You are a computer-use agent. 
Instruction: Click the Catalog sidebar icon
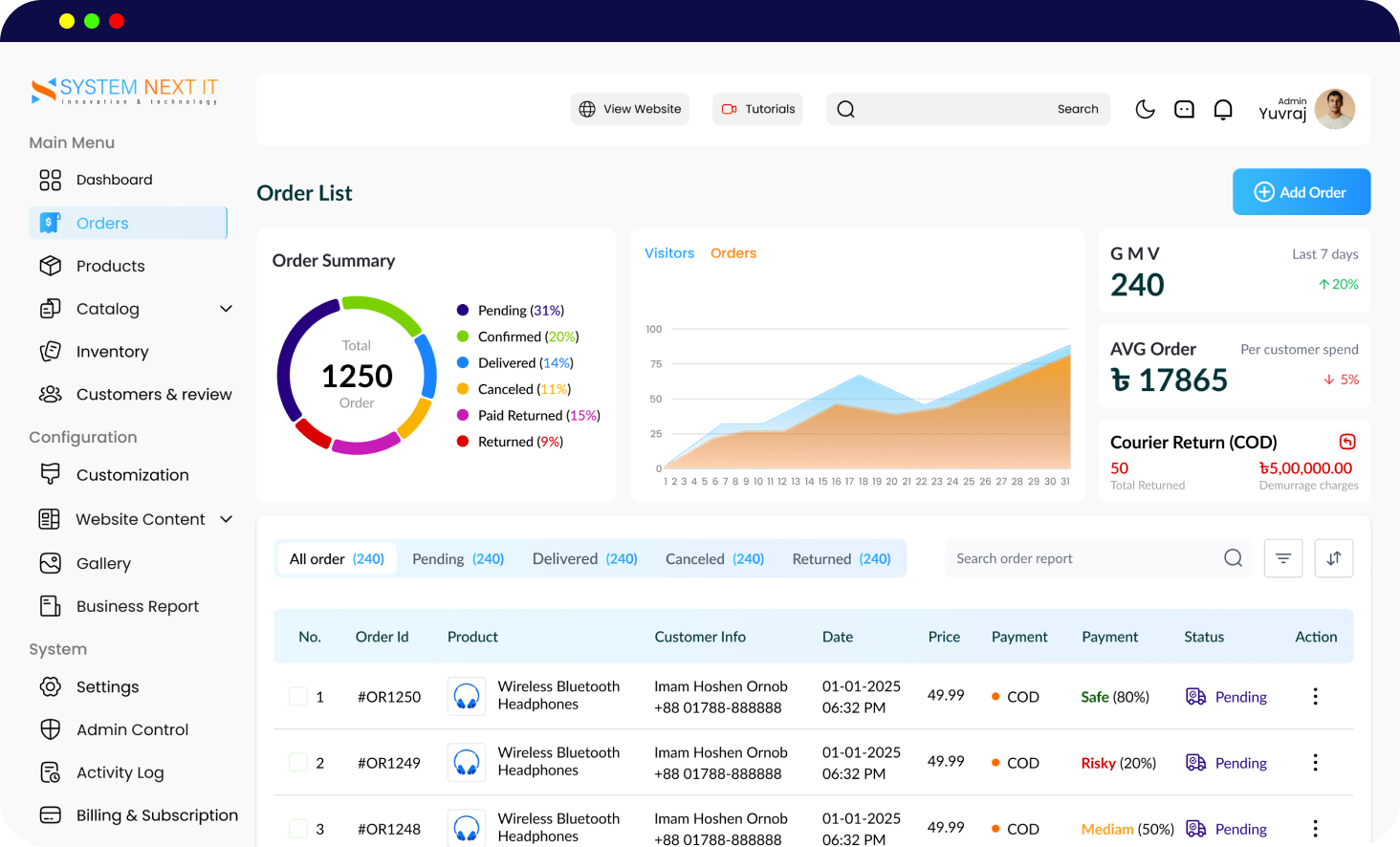50,309
